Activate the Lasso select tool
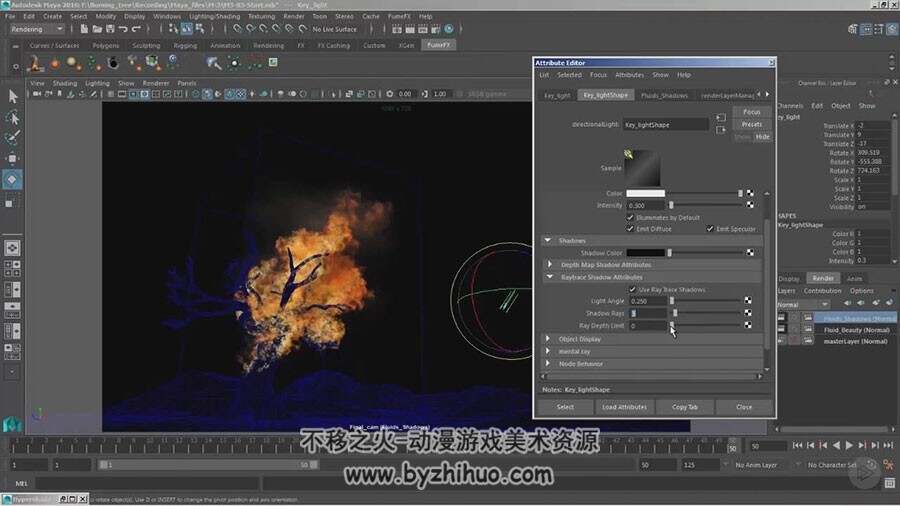The width and height of the screenshot is (900, 506). [x=13, y=117]
